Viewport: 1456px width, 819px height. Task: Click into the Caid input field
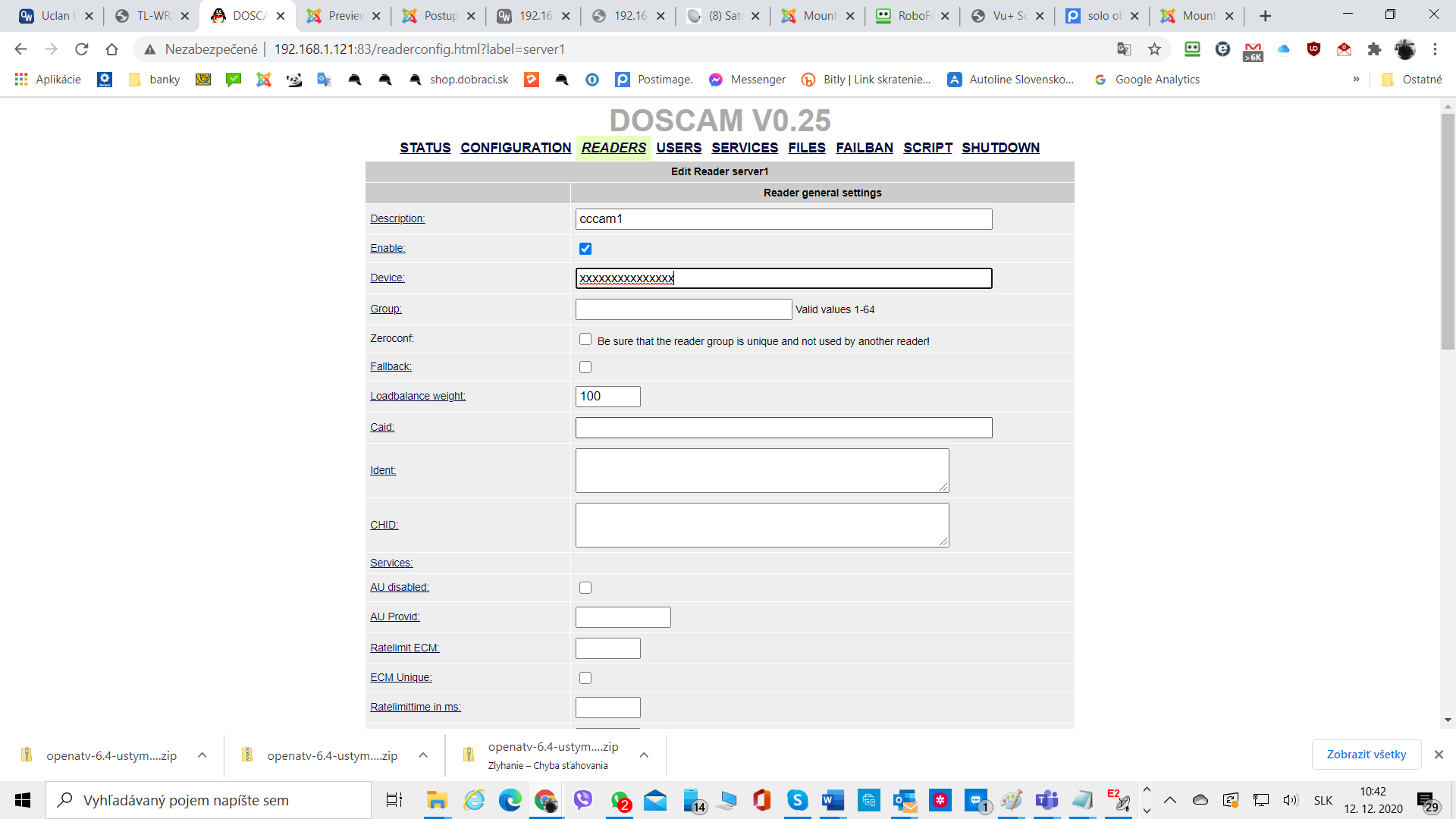tap(783, 428)
